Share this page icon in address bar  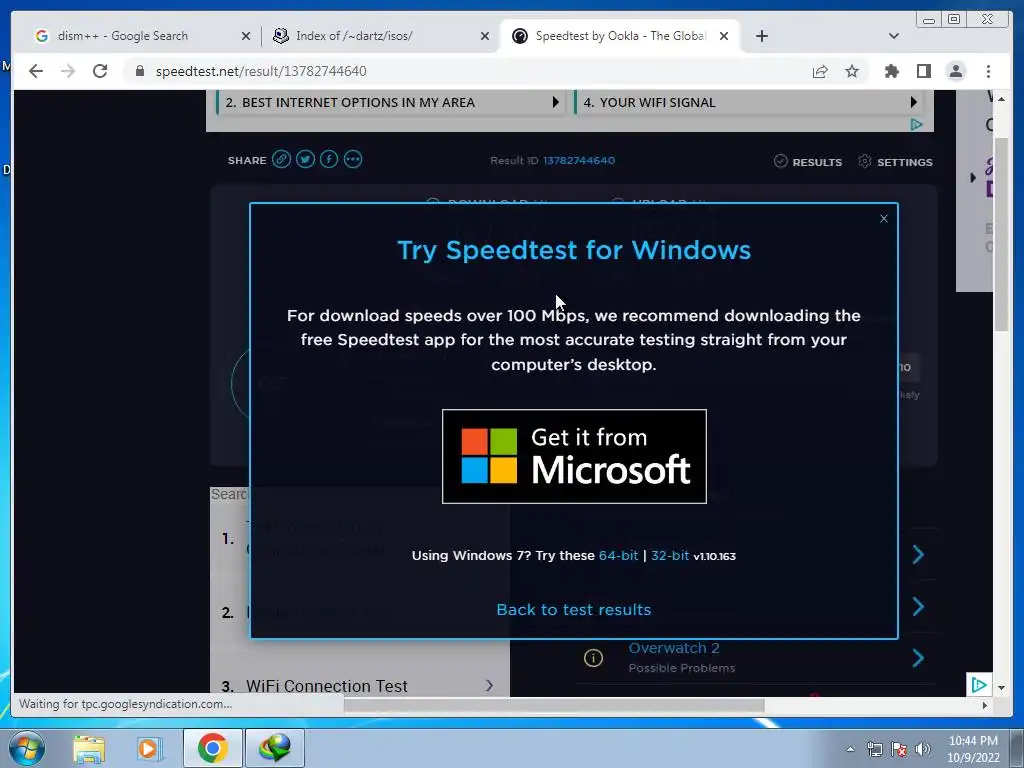[x=820, y=71]
